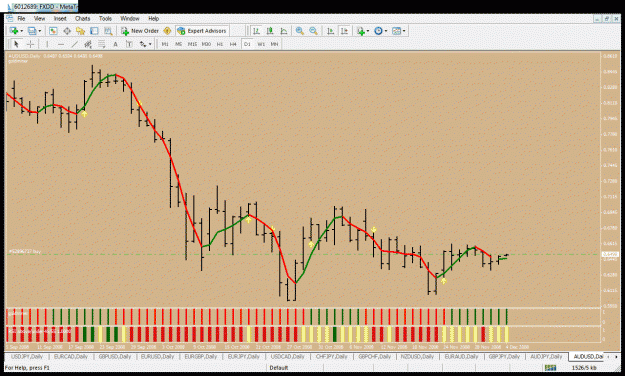Open the Charts menu
The image size is (625, 376).
pyautogui.click(x=83, y=18)
